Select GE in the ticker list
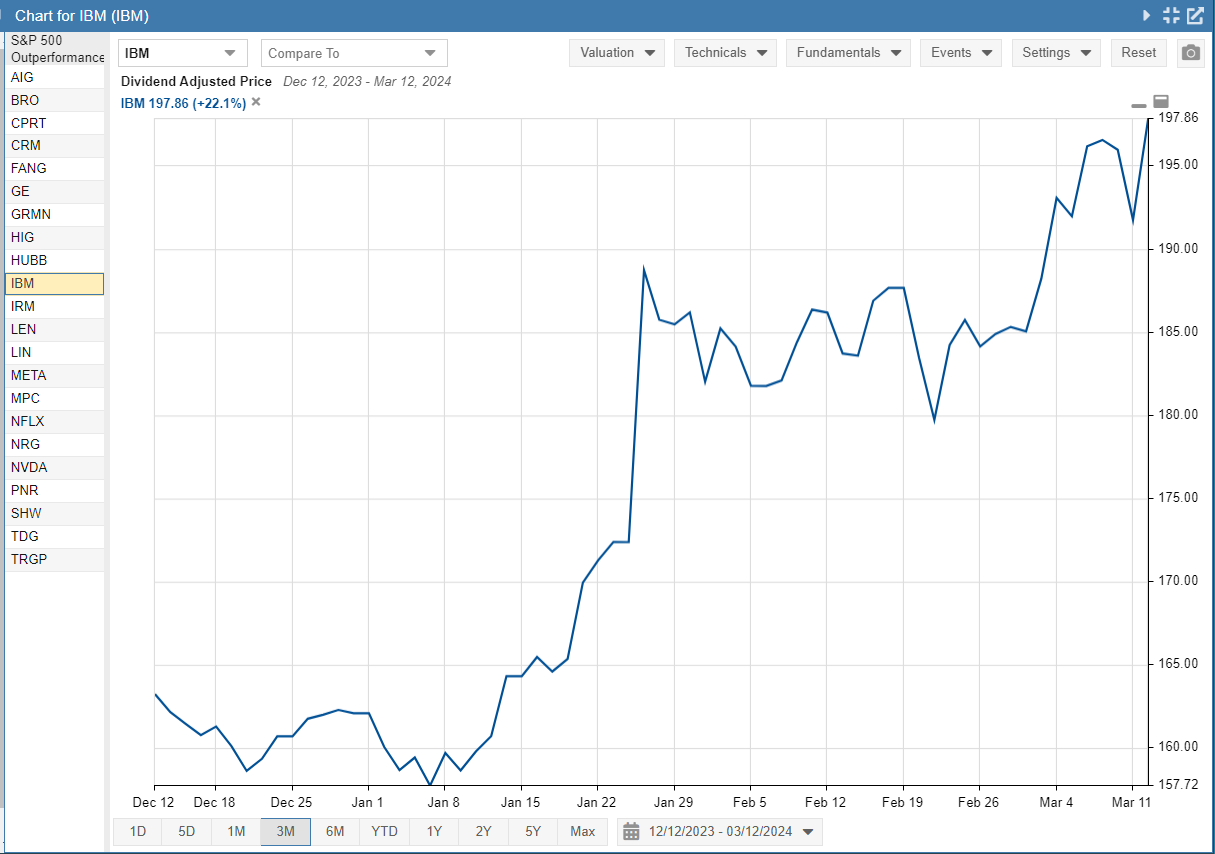 [x=55, y=192]
